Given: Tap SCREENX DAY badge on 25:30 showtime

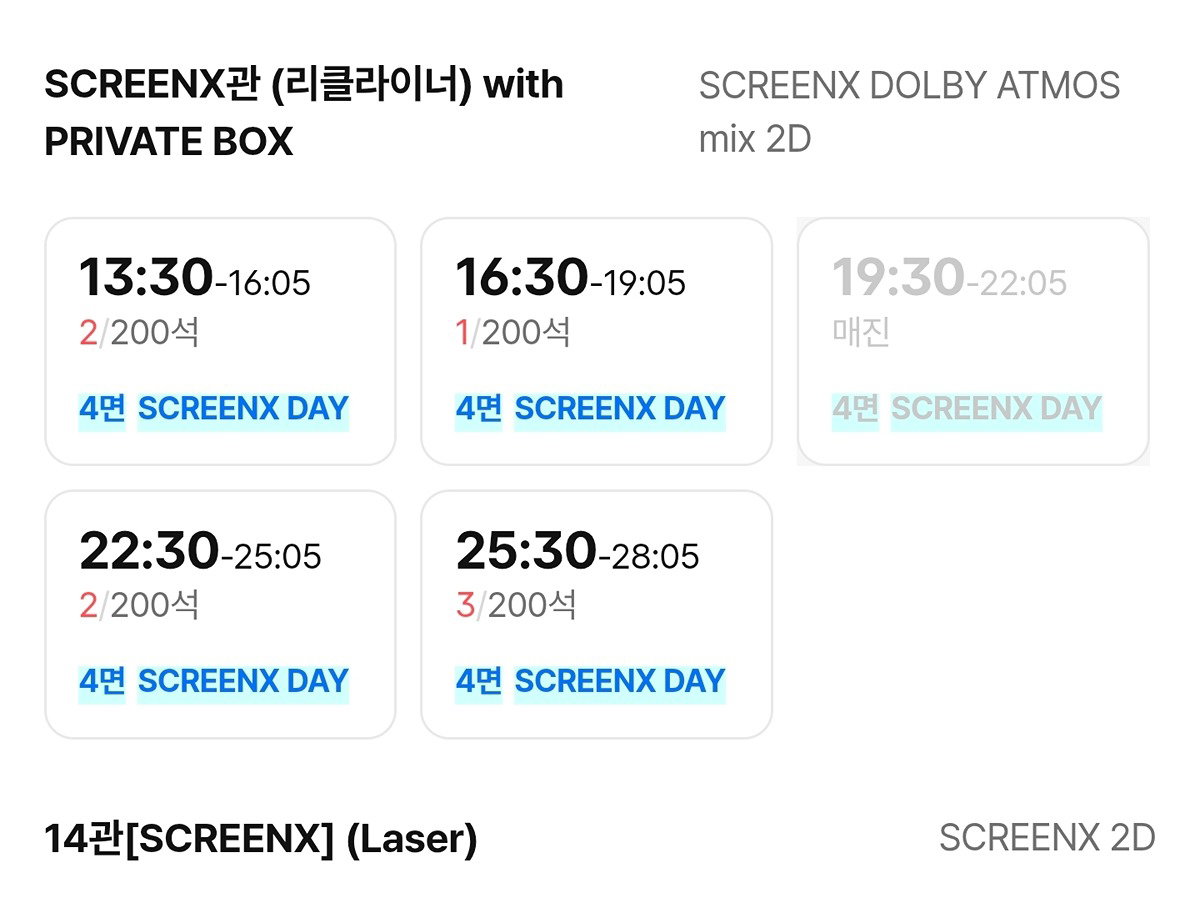Looking at the screenshot, I should tap(620, 682).
